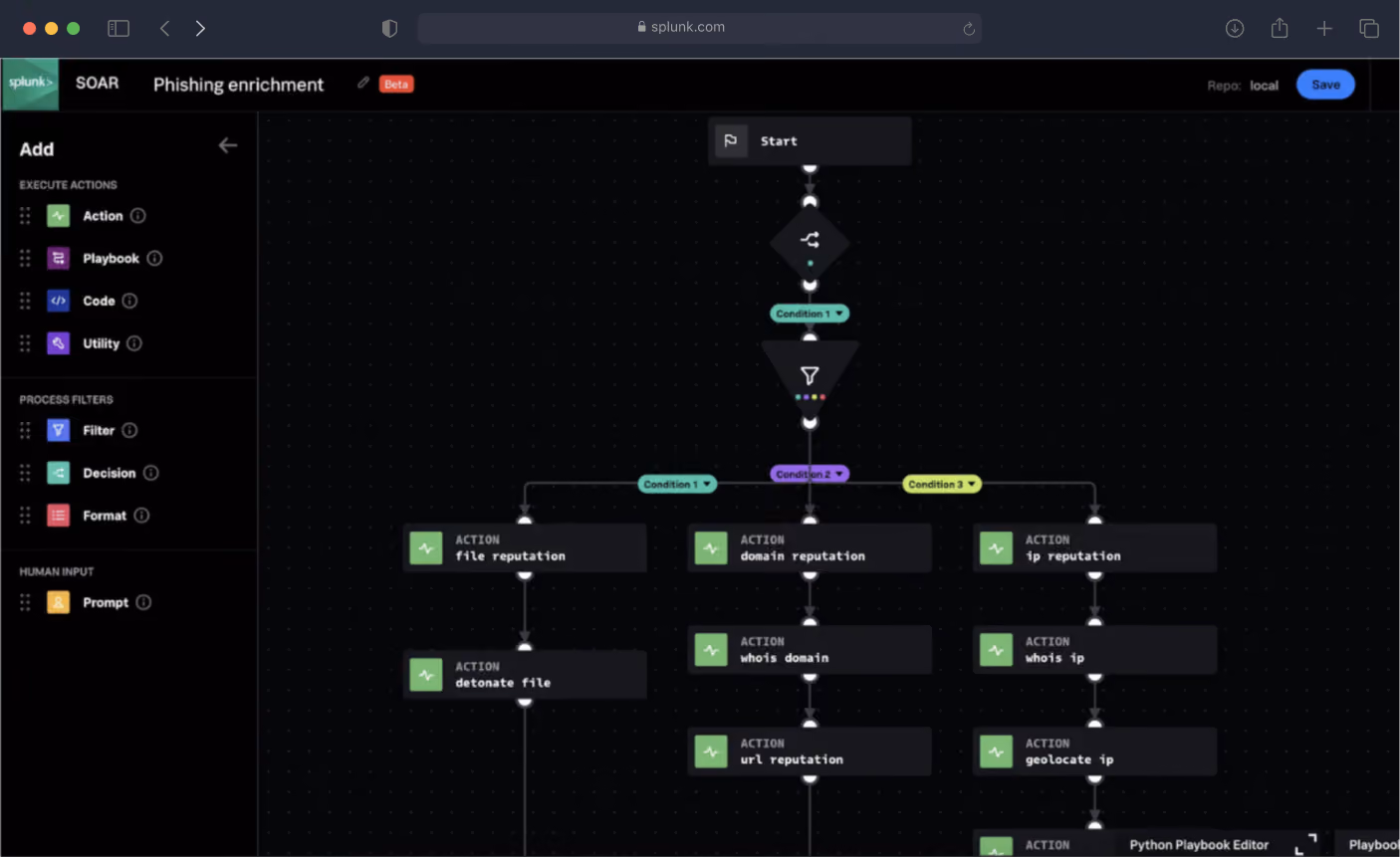This screenshot has width=1400, height=857.
Task: Show info for Format item
Action: 141,516
